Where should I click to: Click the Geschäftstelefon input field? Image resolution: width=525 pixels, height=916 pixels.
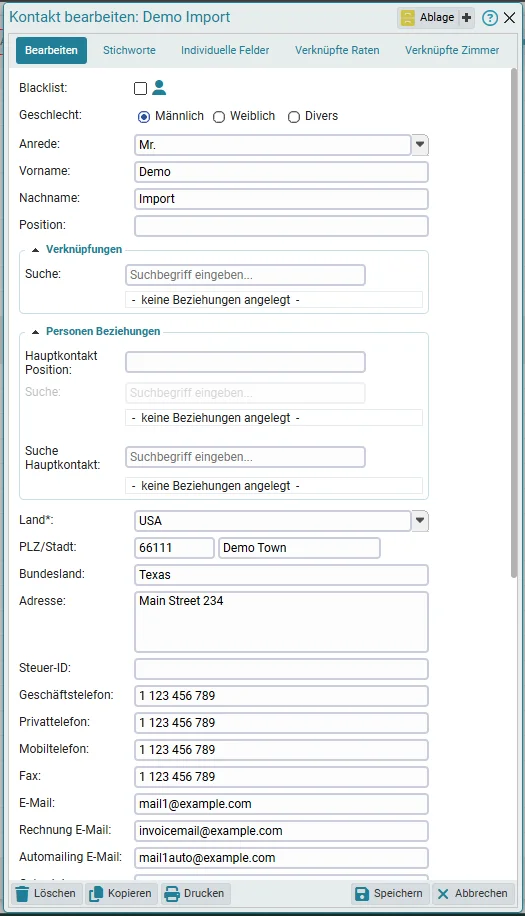(x=281, y=696)
